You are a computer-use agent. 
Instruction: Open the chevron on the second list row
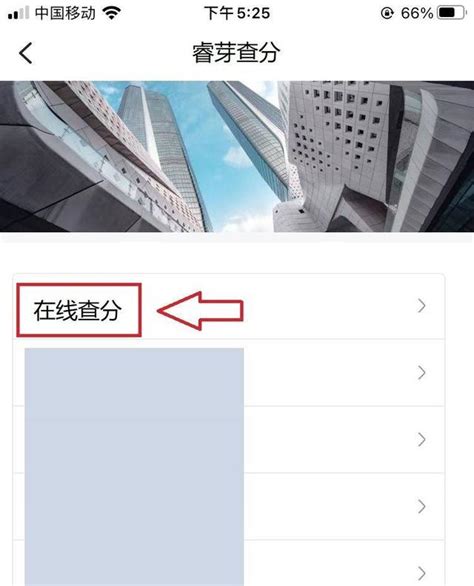[422, 373]
